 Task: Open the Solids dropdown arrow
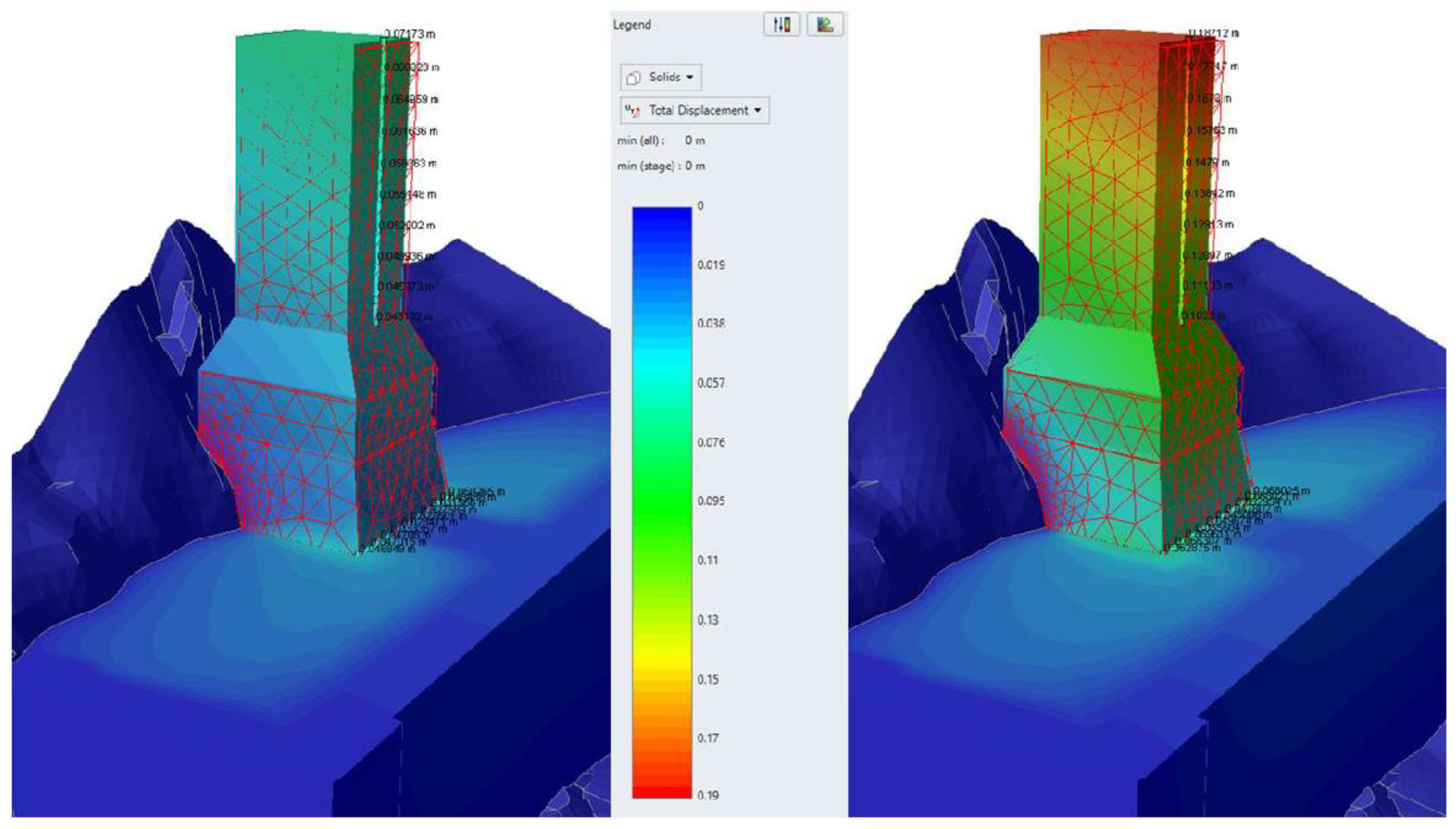[689, 78]
